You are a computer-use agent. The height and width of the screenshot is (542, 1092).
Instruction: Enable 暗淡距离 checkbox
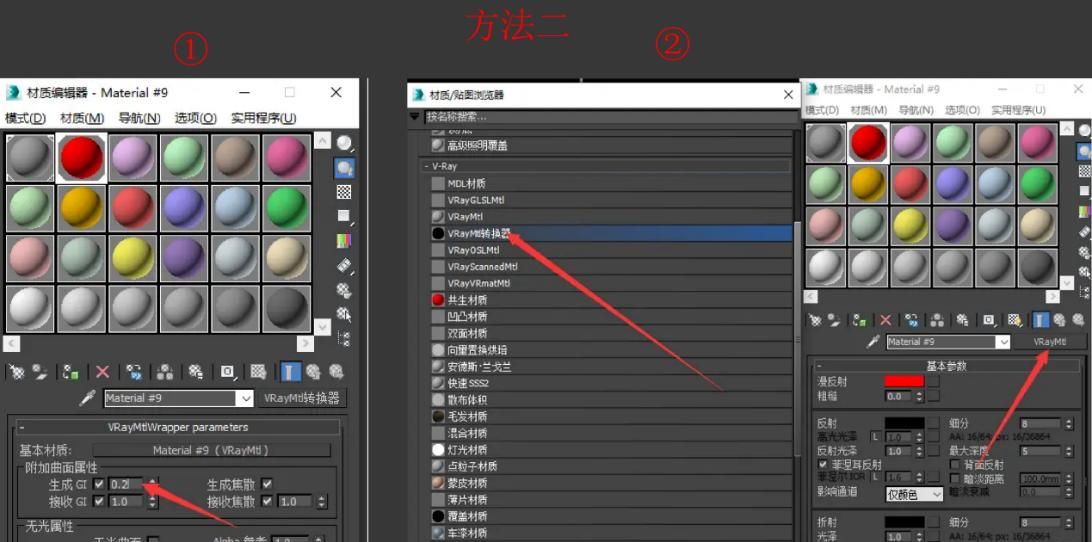(x=955, y=478)
